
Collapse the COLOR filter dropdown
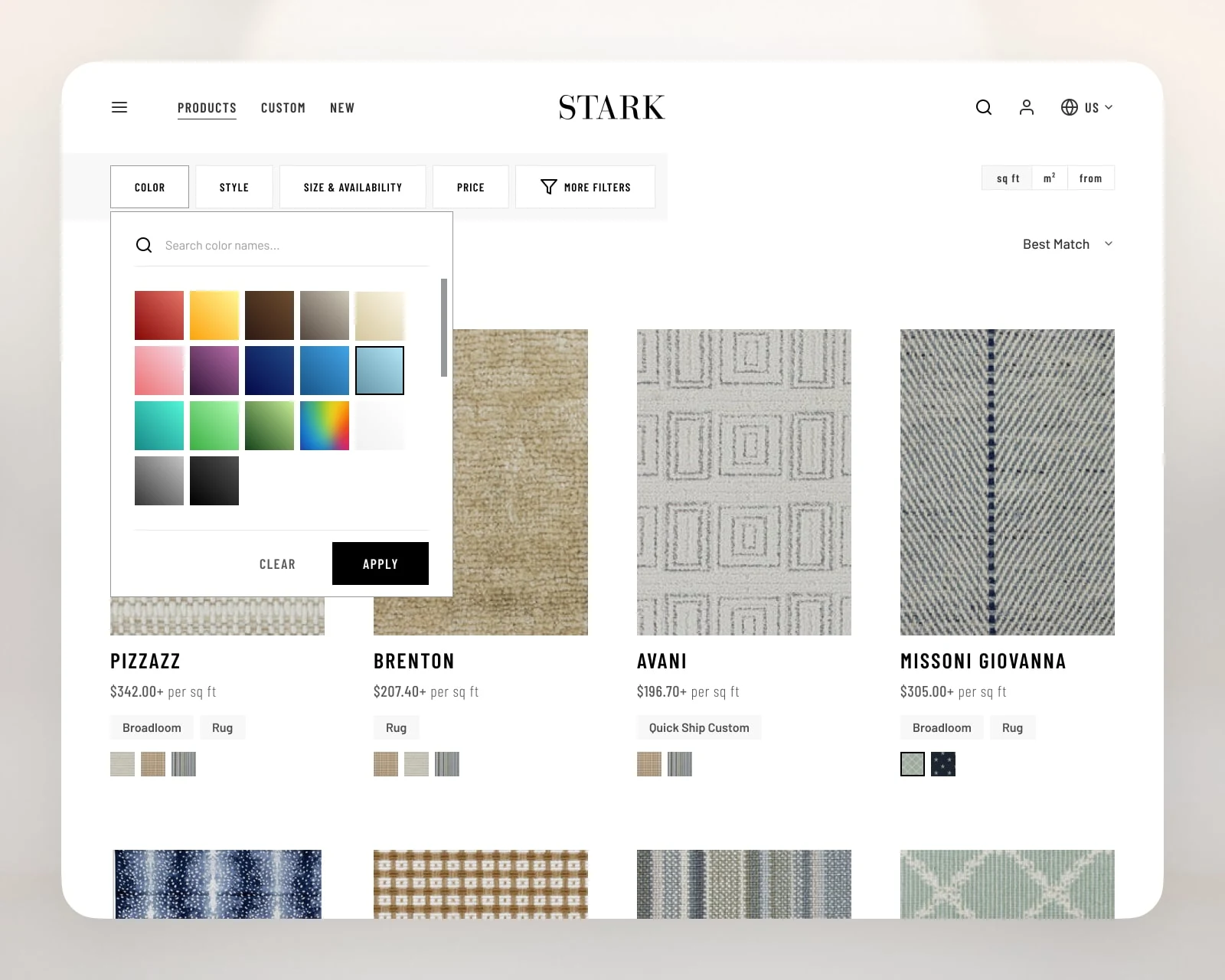click(149, 187)
